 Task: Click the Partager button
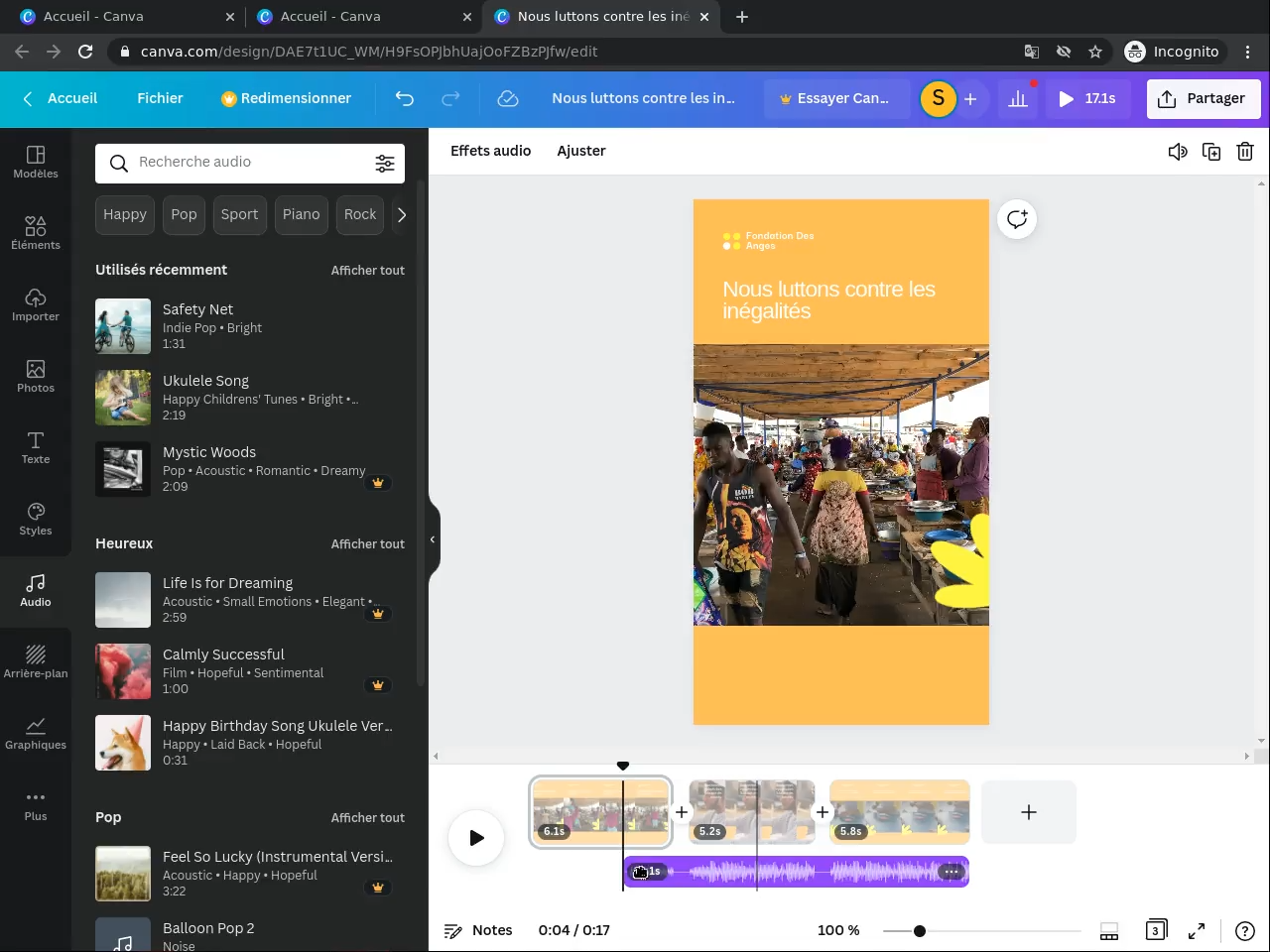[1204, 98]
